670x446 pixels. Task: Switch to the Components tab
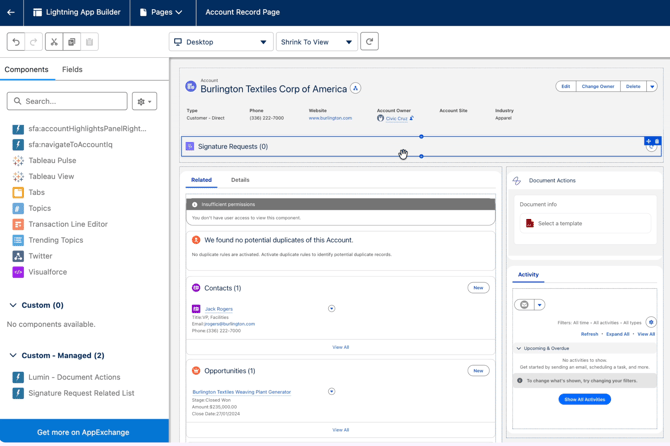pos(26,69)
